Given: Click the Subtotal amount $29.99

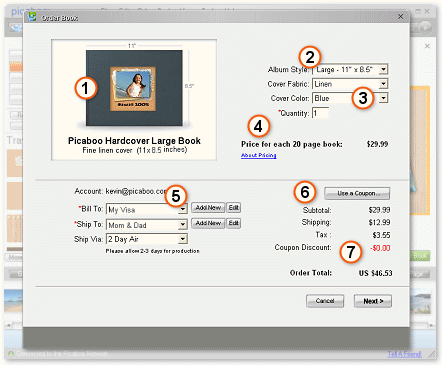Looking at the screenshot, I should tap(379, 210).
